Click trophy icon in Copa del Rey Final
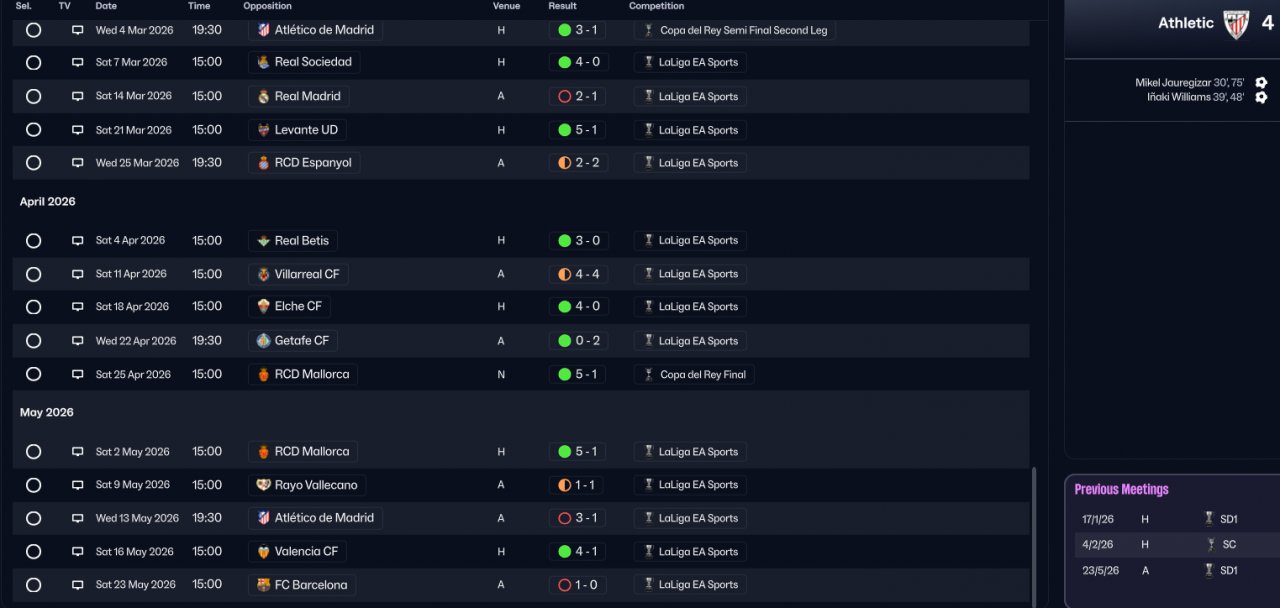 (x=648, y=374)
